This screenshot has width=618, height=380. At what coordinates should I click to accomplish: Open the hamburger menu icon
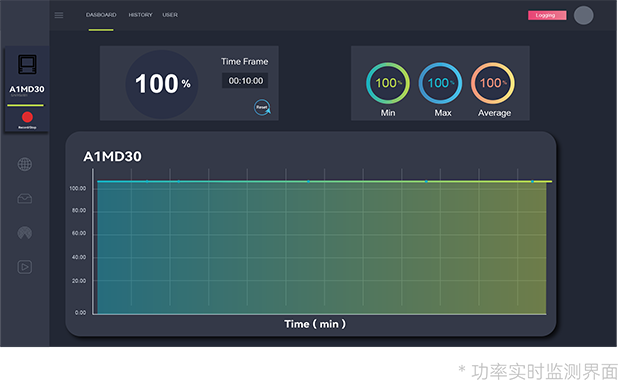tap(59, 15)
